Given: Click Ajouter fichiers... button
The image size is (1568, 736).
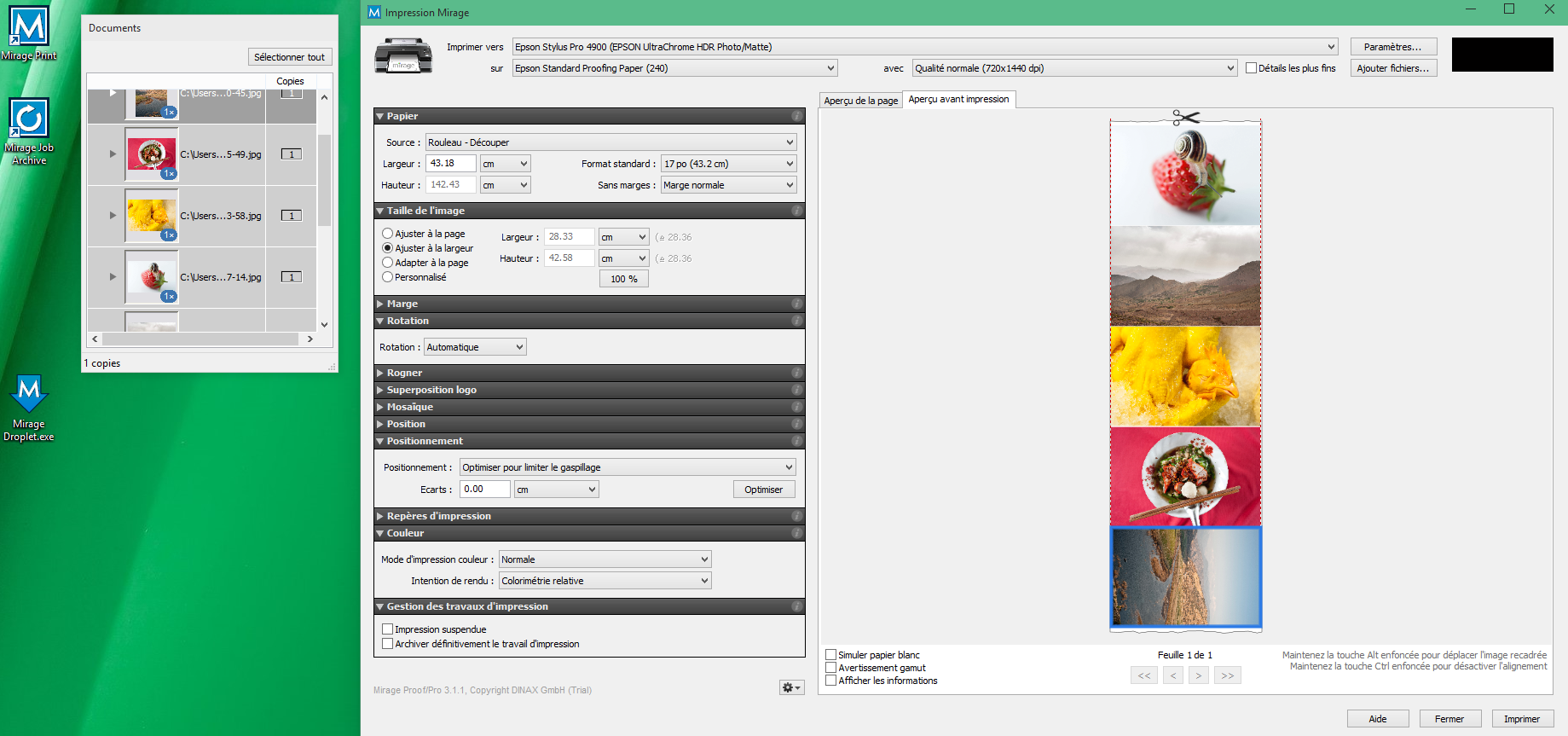Looking at the screenshot, I should pos(1393,68).
